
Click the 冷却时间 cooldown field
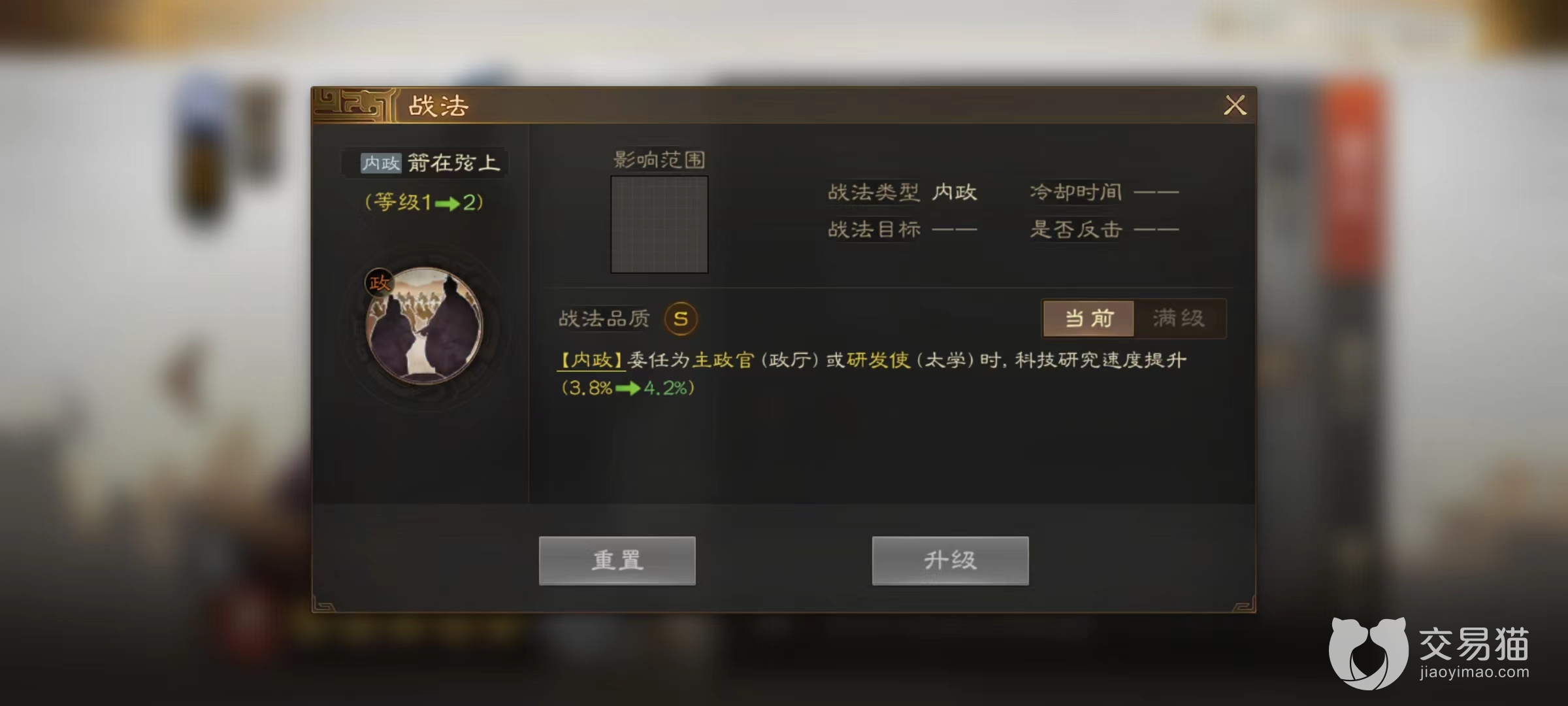coord(1104,192)
